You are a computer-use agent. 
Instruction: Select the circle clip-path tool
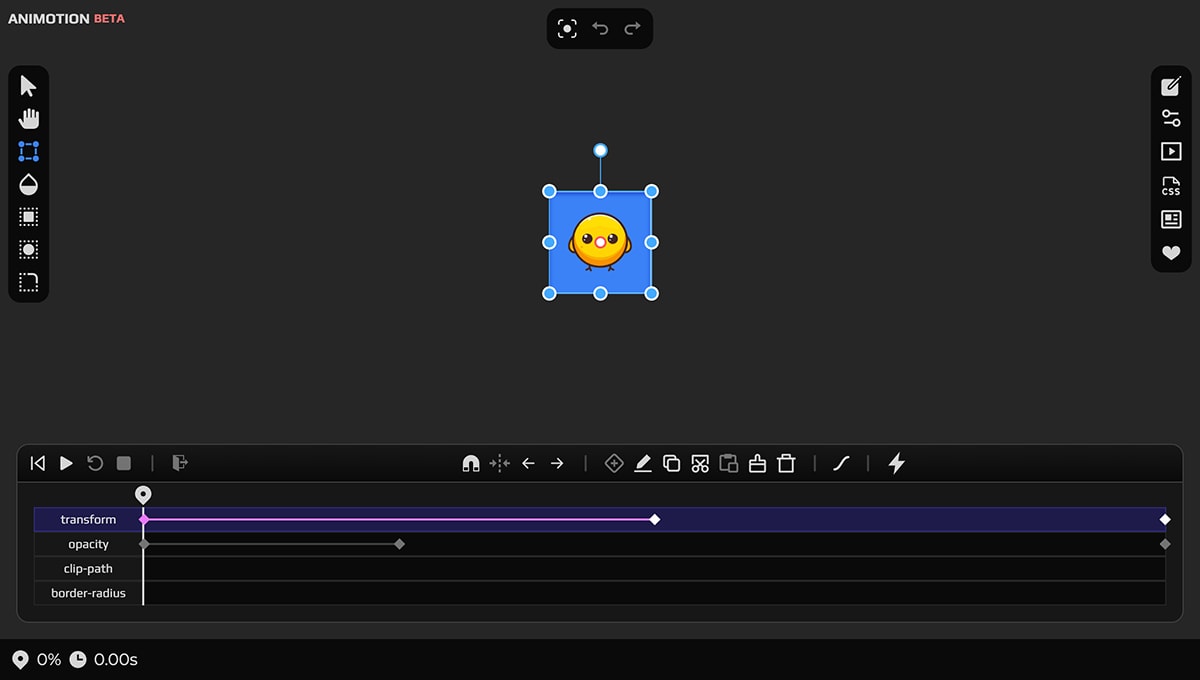(x=29, y=250)
